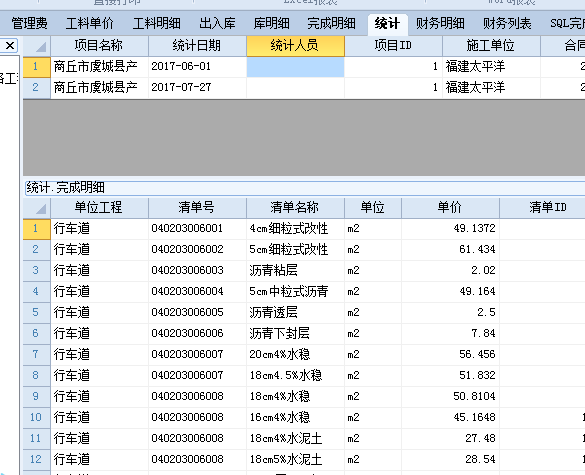Click the 5cm中粒式沥青 cell
This screenshot has height=475, width=585.
click(x=295, y=292)
